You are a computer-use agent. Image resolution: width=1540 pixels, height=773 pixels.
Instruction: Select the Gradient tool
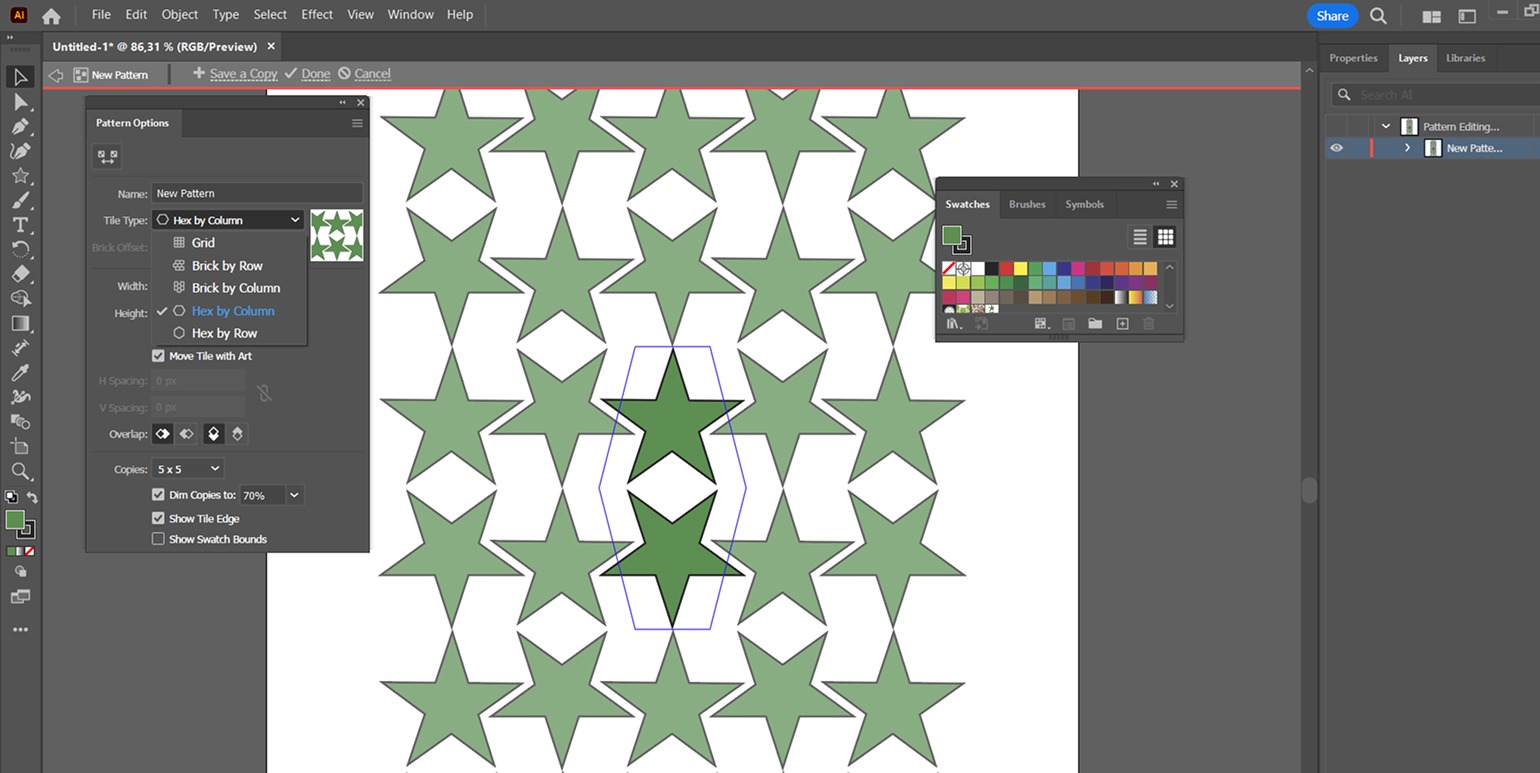coord(20,323)
